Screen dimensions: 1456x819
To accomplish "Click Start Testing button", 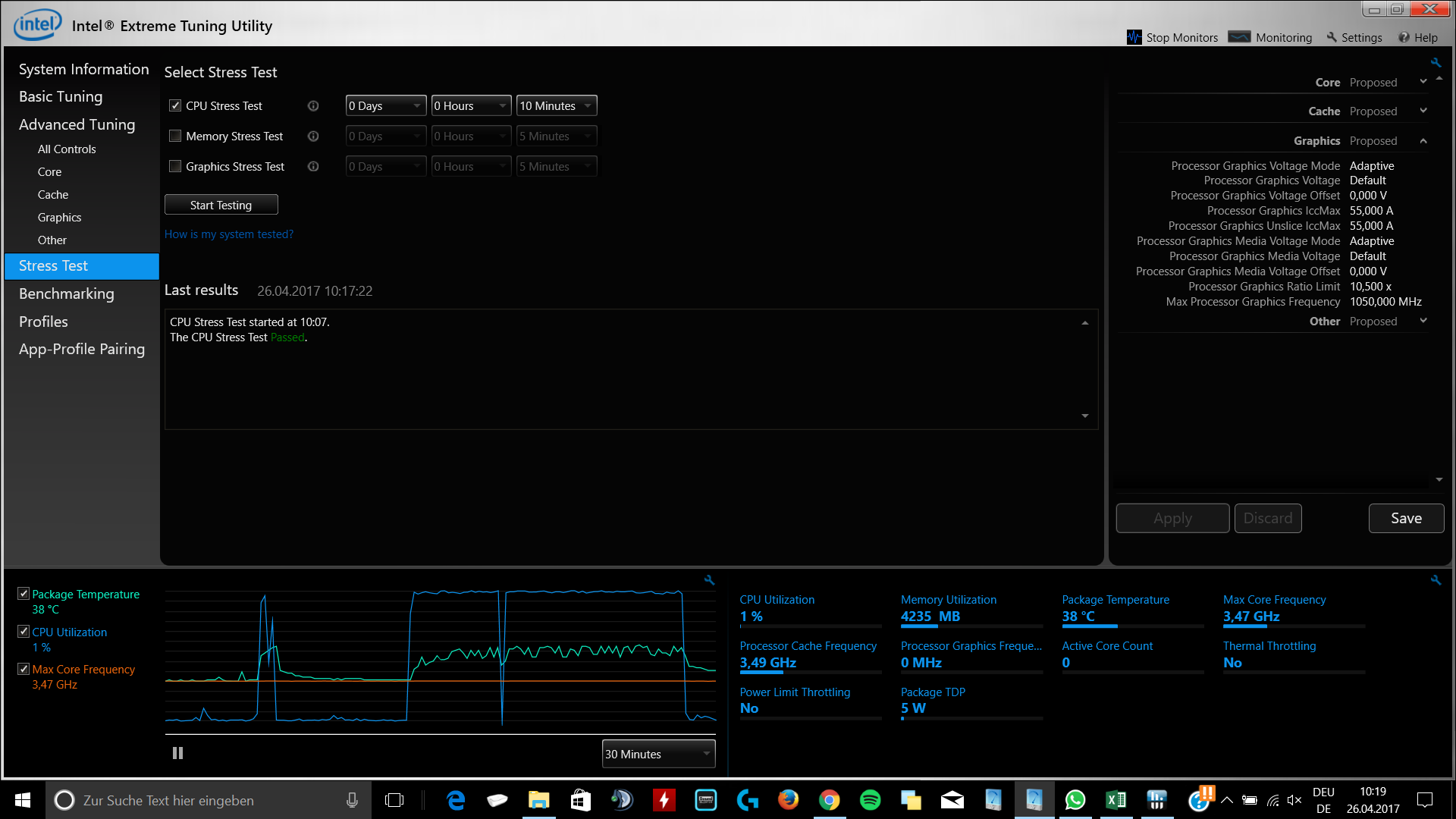I will (x=221, y=205).
